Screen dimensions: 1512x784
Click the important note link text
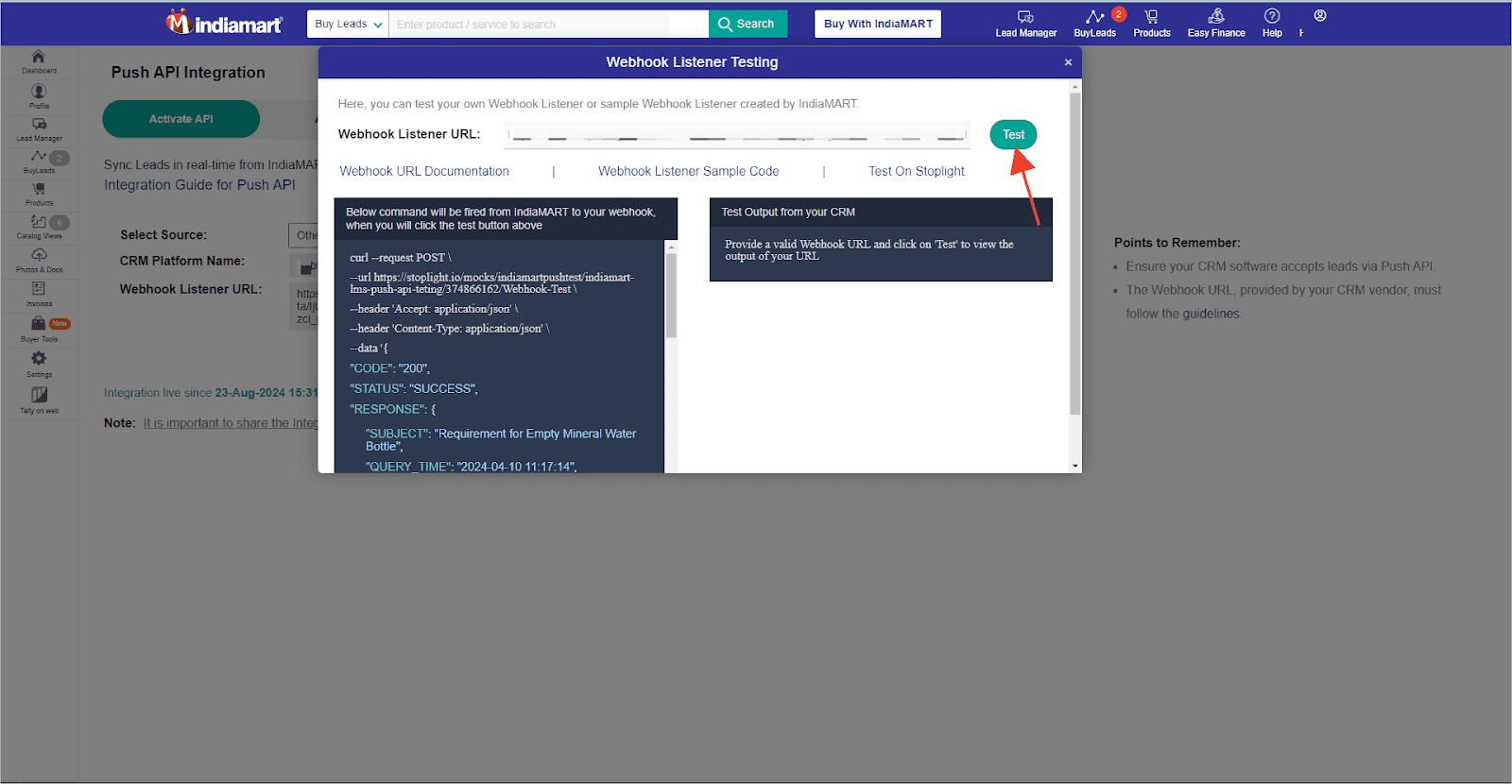(231, 423)
